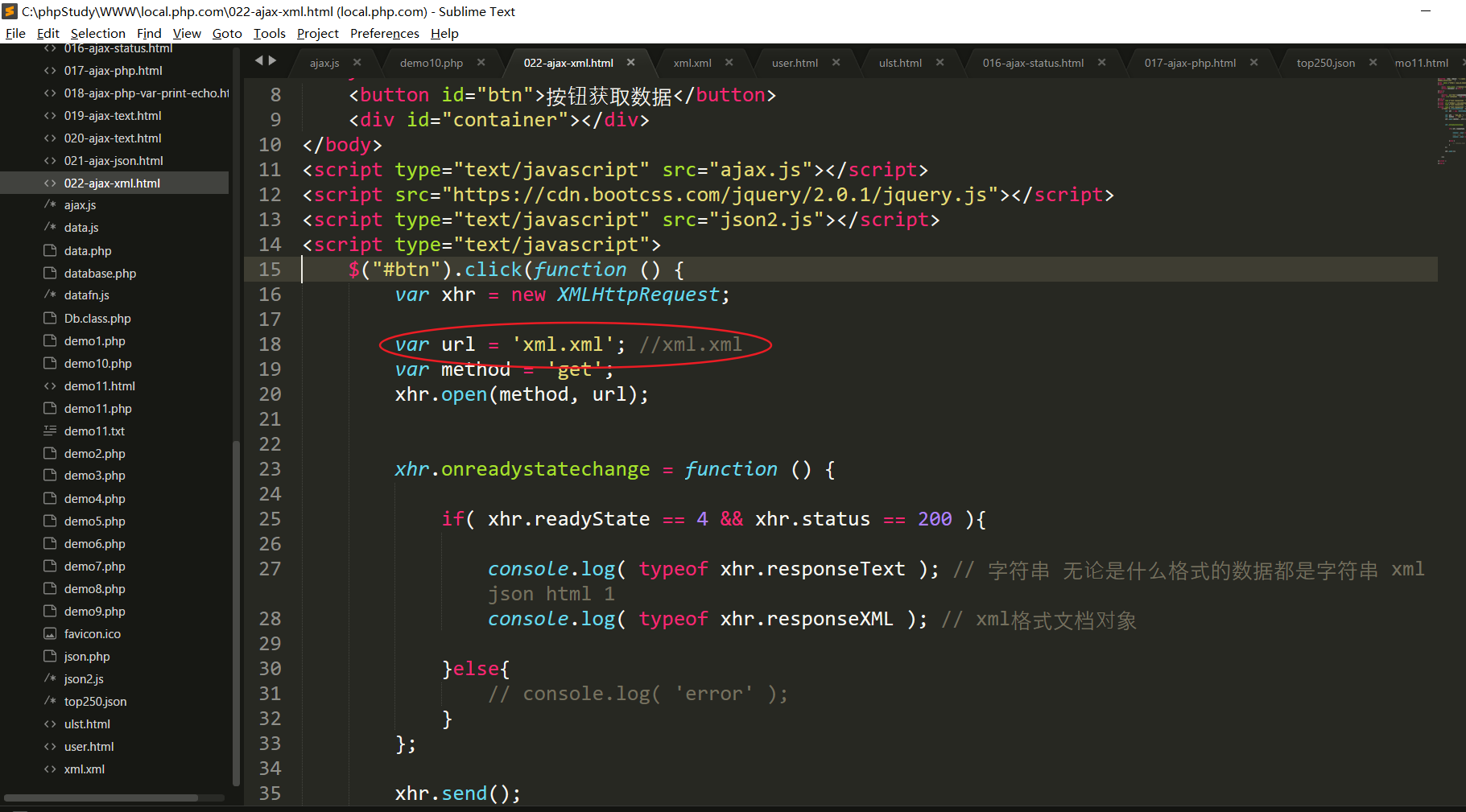The width and height of the screenshot is (1466, 812).
Task: Open json2.js from the sidebar
Action: click(x=84, y=679)
